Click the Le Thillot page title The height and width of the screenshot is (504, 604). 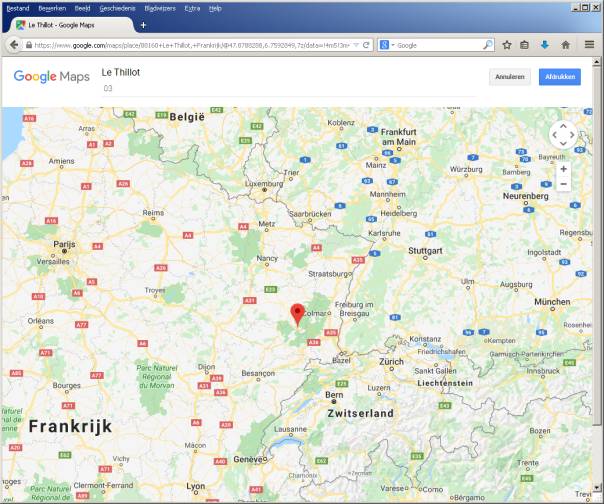[x=121, y=72]
